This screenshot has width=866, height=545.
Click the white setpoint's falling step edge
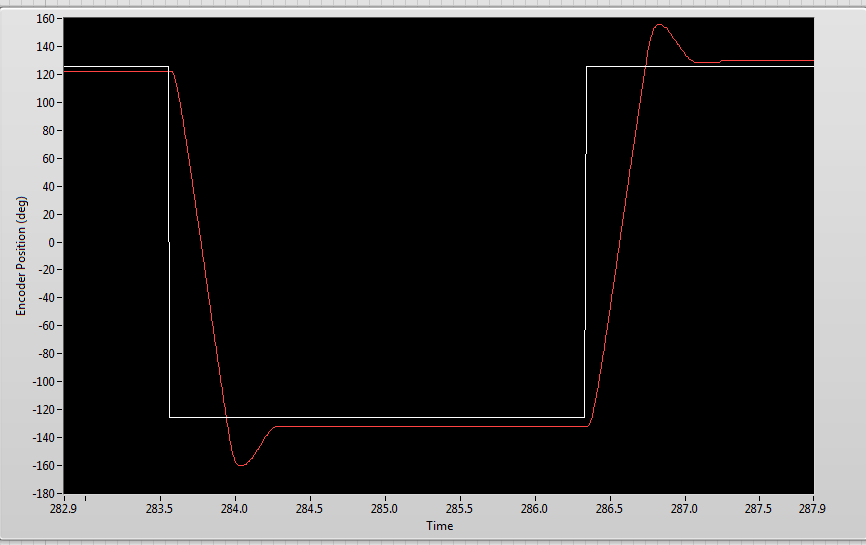tap(168, 242)
